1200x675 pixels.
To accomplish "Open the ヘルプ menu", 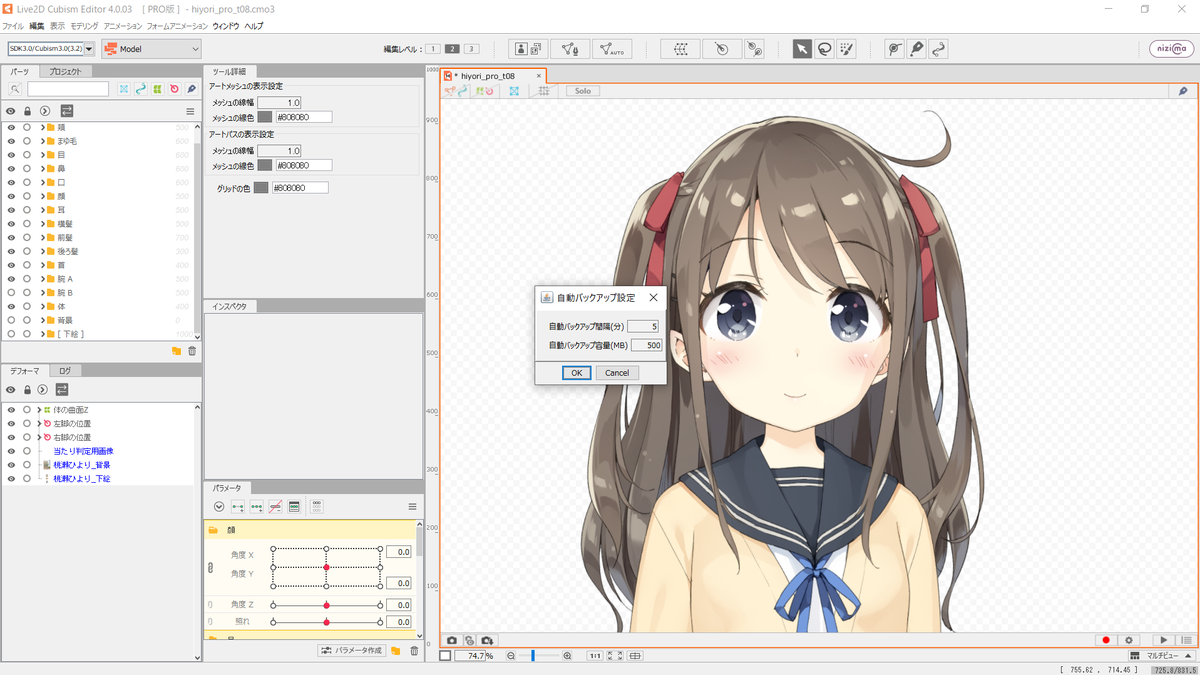I will [254, 25].
